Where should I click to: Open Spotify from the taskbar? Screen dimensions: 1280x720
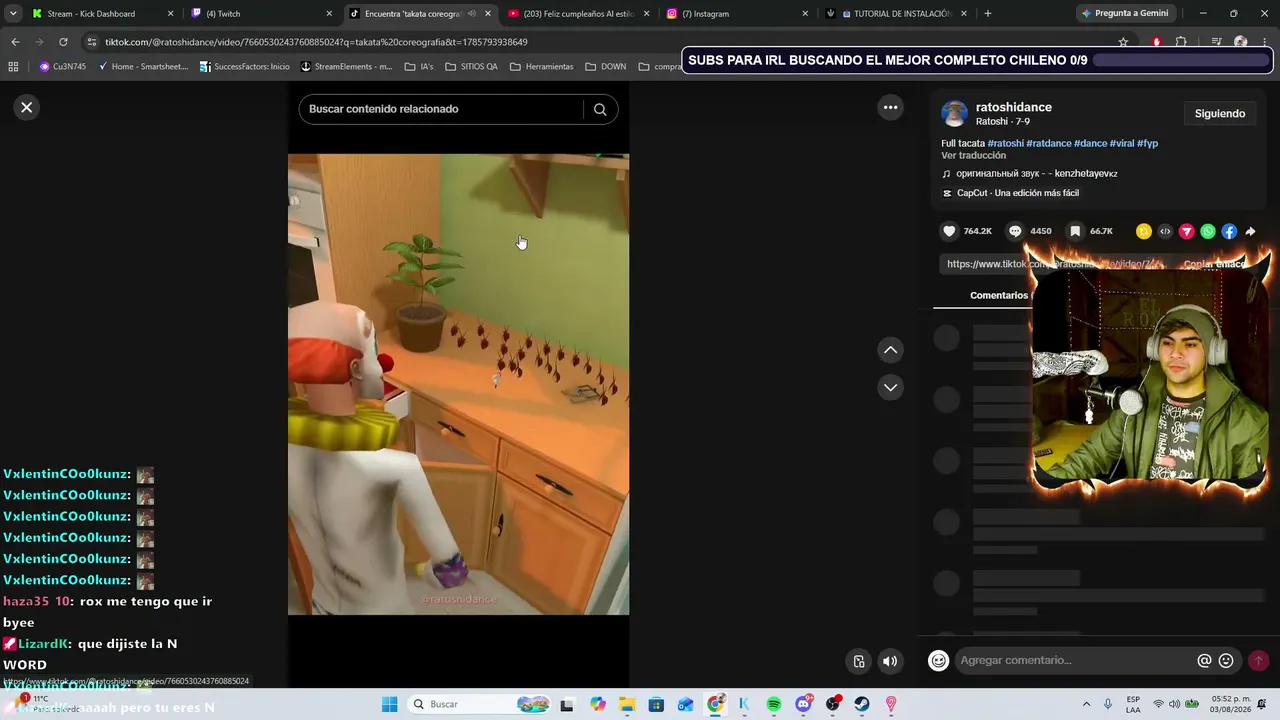tap(774, 704)
